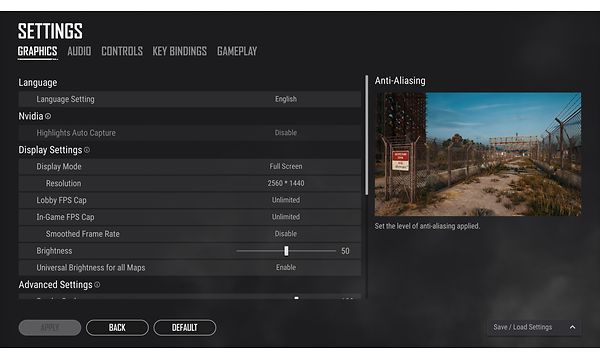Click the Smoothed Frame Rate label
This screenshot has height=360, width=600.
tap(83, 234)
